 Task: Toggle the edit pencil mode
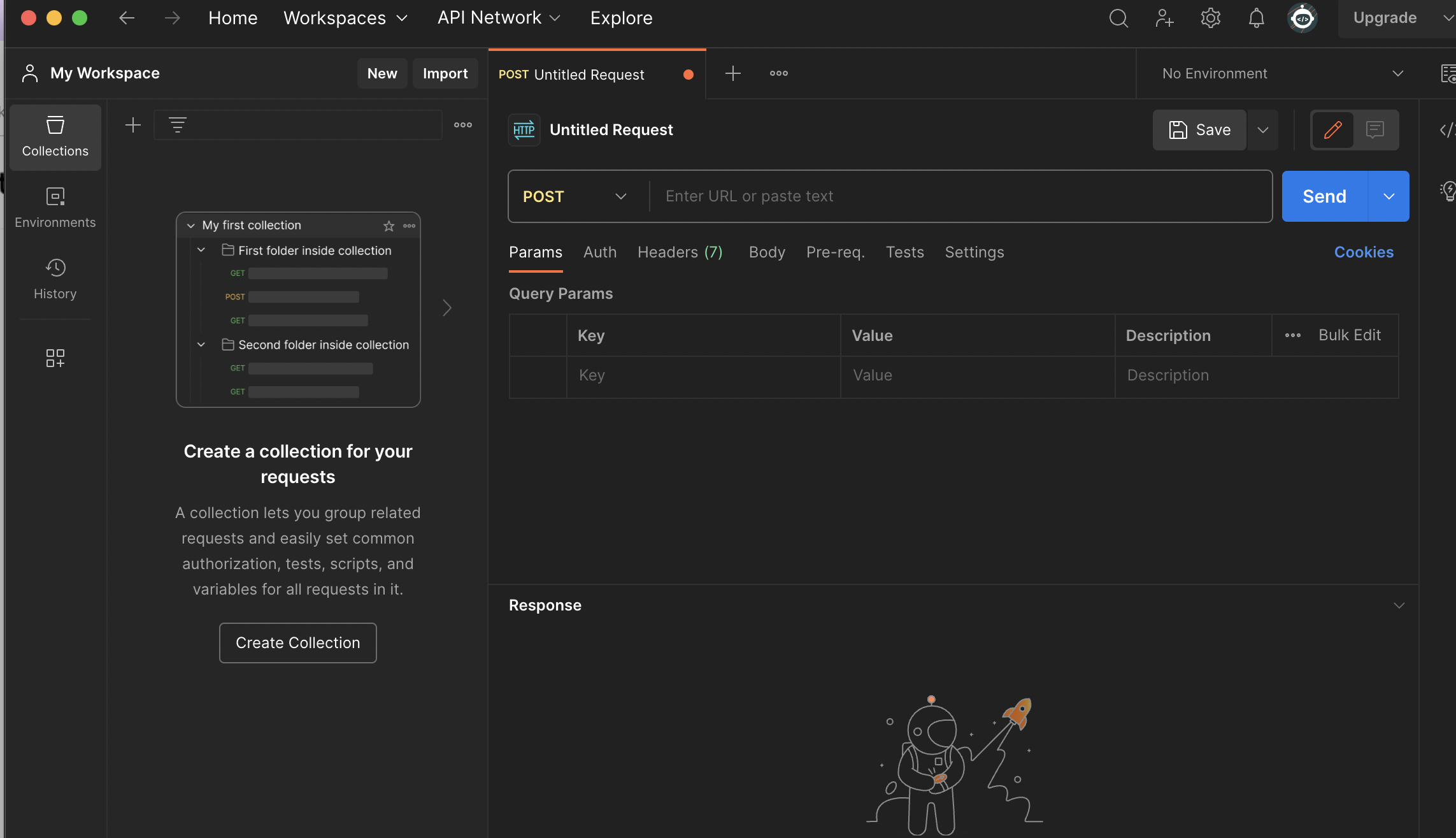[x=1333, y=130]
